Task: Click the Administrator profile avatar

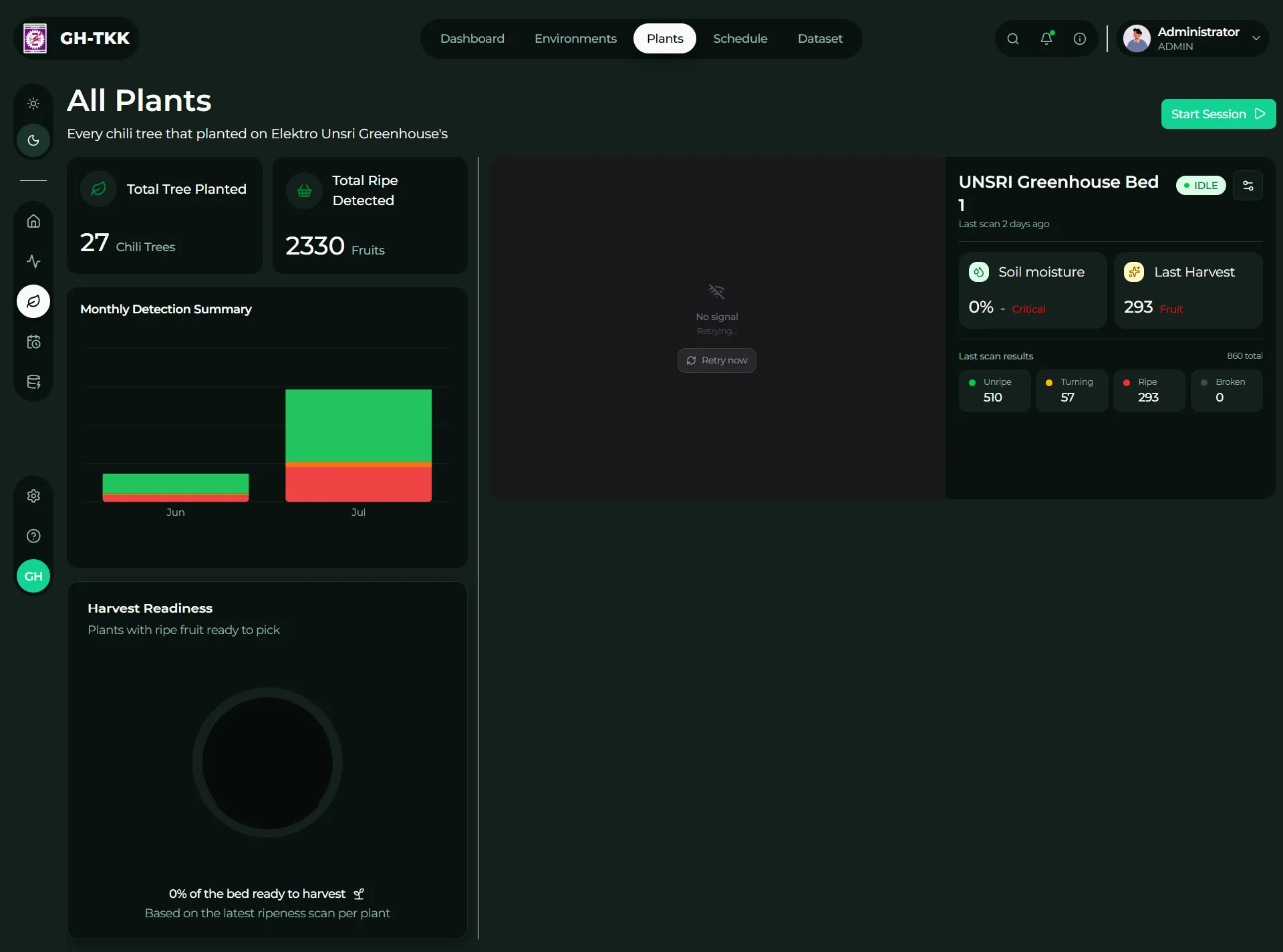Action: click(x=1137, y=39)
